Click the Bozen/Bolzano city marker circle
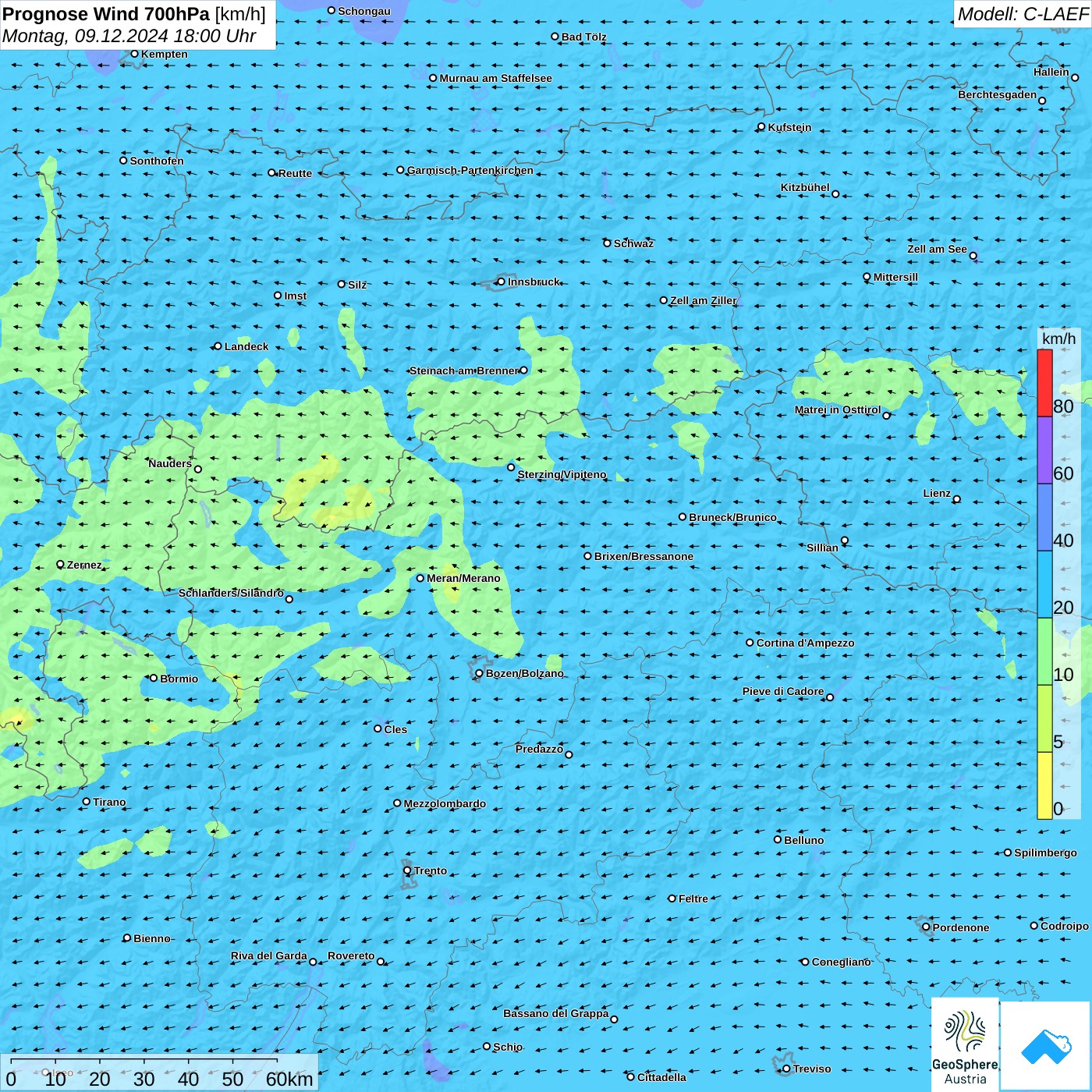Image resolution: width=1092 pixels, height=1092 pixels. point(479,673)
